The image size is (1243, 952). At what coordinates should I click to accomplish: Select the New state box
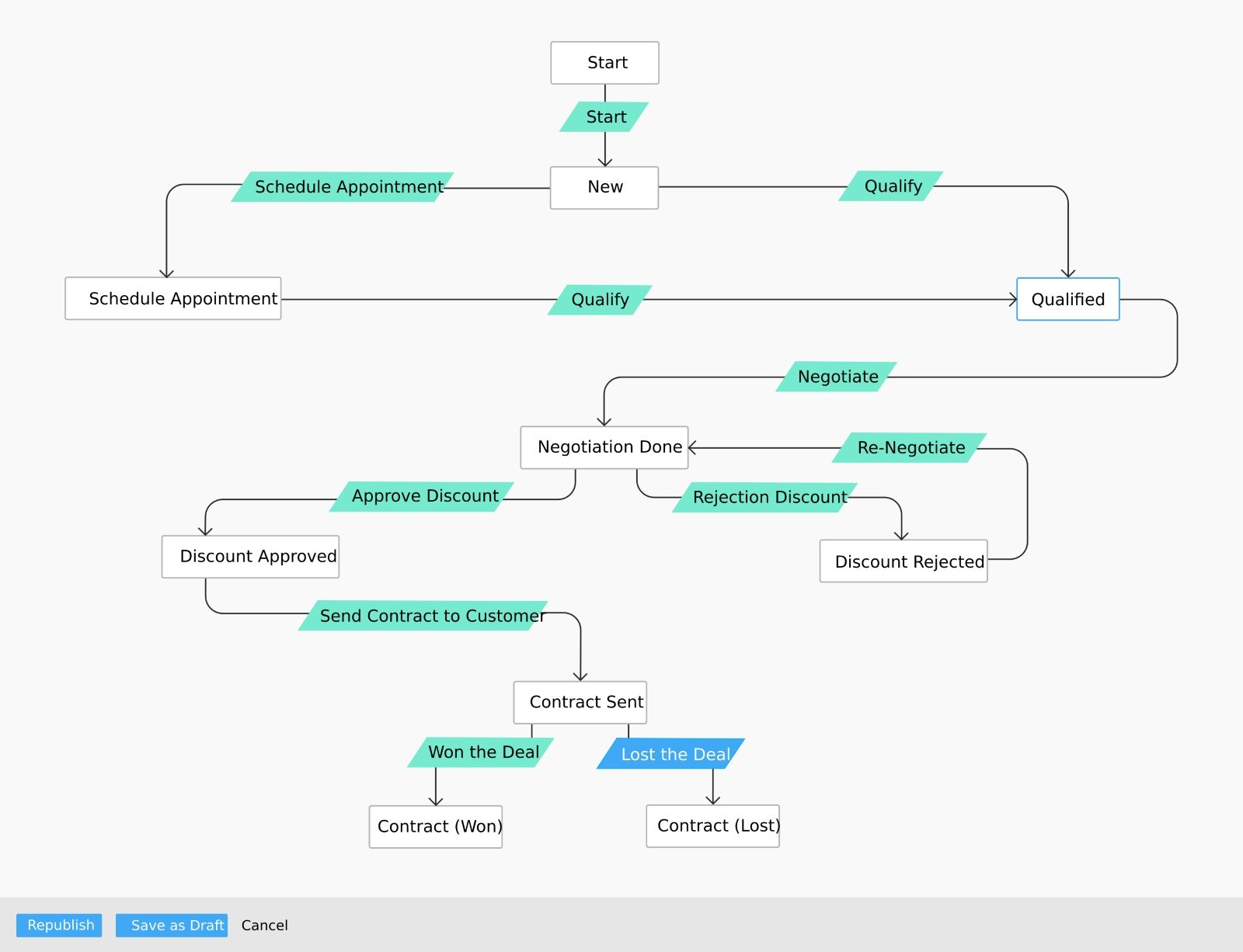604,188
